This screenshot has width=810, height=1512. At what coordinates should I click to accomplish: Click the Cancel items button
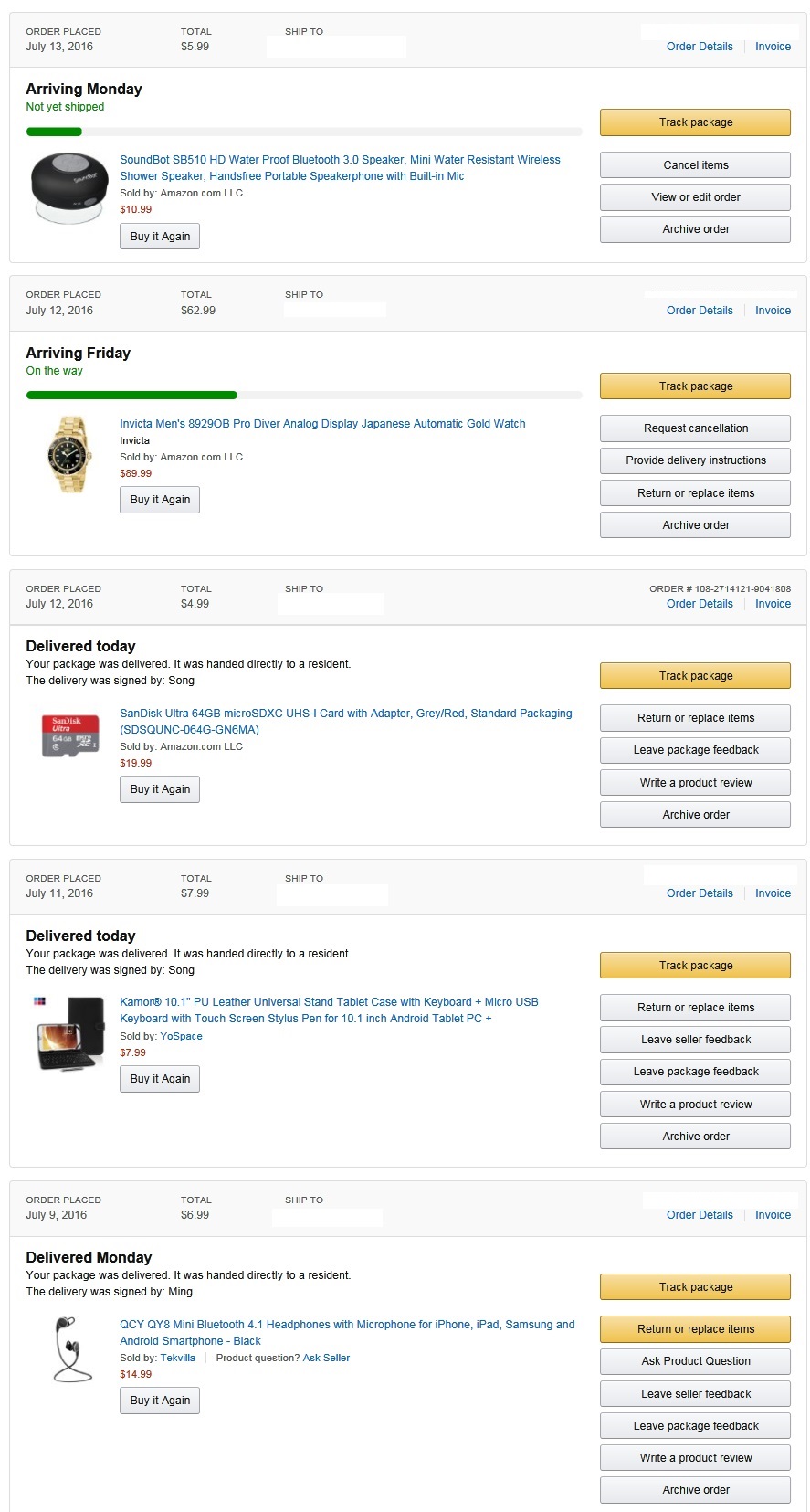[x=695, y=165]
